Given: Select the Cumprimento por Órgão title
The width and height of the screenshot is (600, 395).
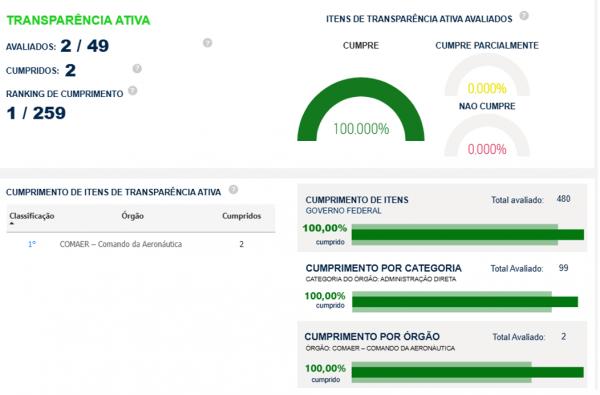Looking at the screenshot, I should click(372, 336).
